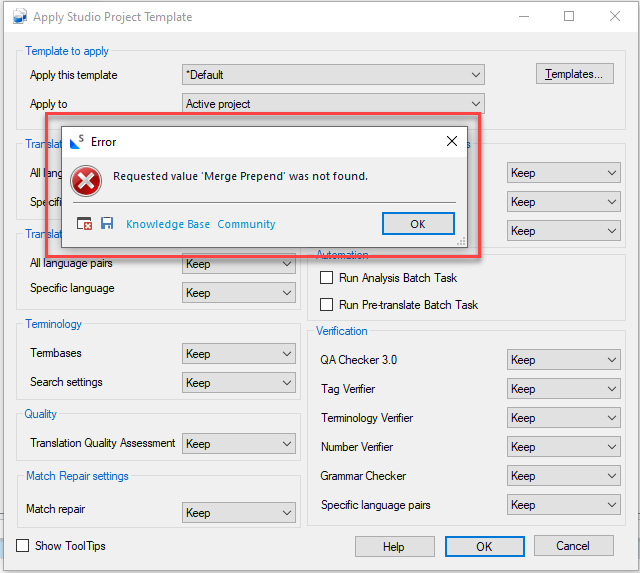The height and width of the screenshot is (573, 640).
Task: Enable Run Pre-translate Batch Task checkbox
Action: (327, 304)
